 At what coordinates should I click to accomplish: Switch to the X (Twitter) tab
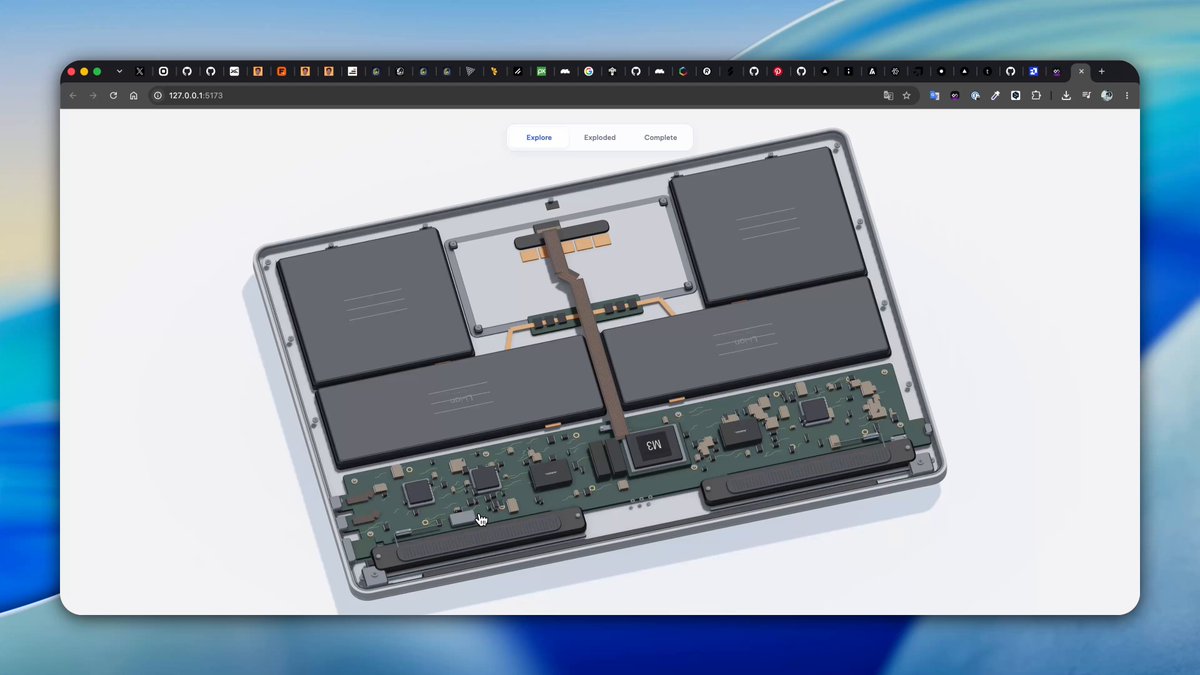tap(139, 71)
